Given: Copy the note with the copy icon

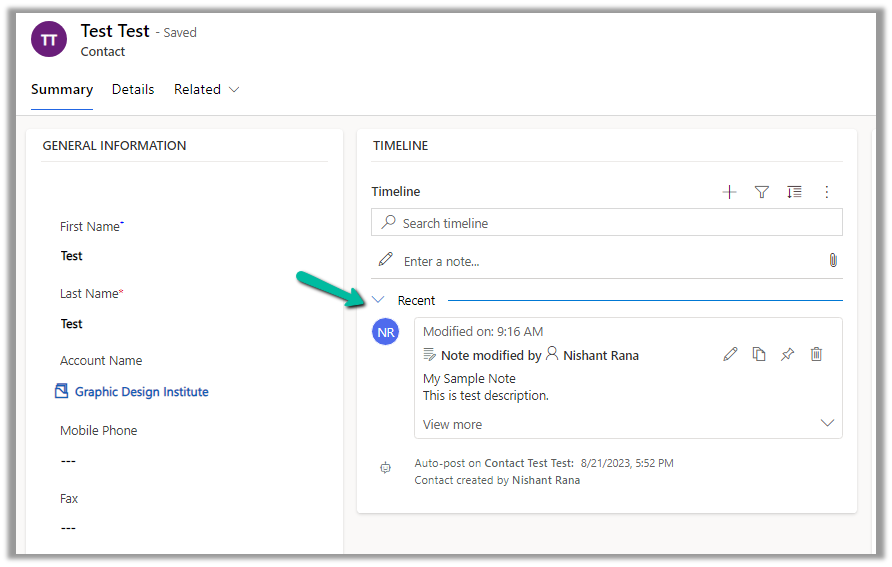Looking at the screenshot, I should (x=759, y=354).
